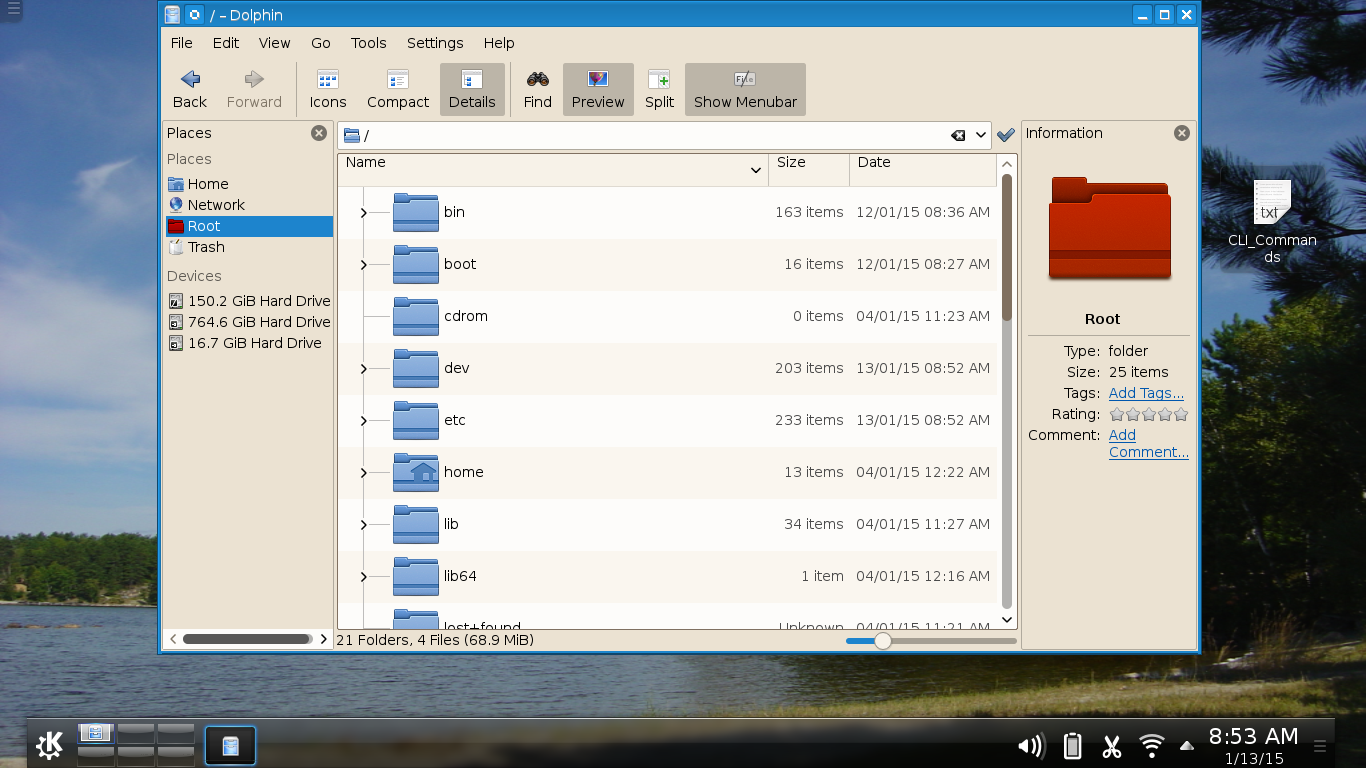1366x768 pixels.
Task: Switch to Compact view mode
Action: pyautogui.click(x=397, y=90)
